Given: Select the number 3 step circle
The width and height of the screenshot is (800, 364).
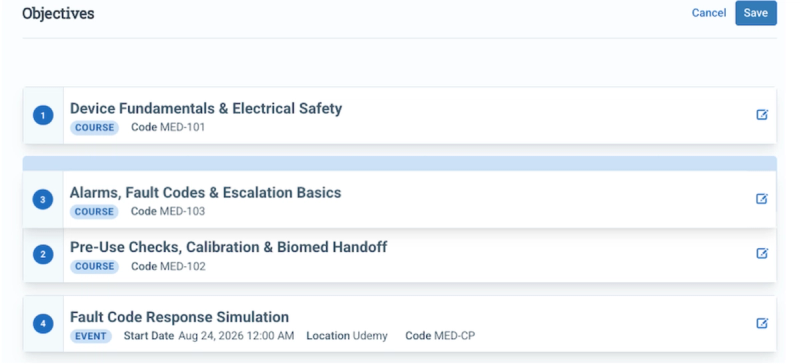Looking at the screenshot, I should point(43,200).
